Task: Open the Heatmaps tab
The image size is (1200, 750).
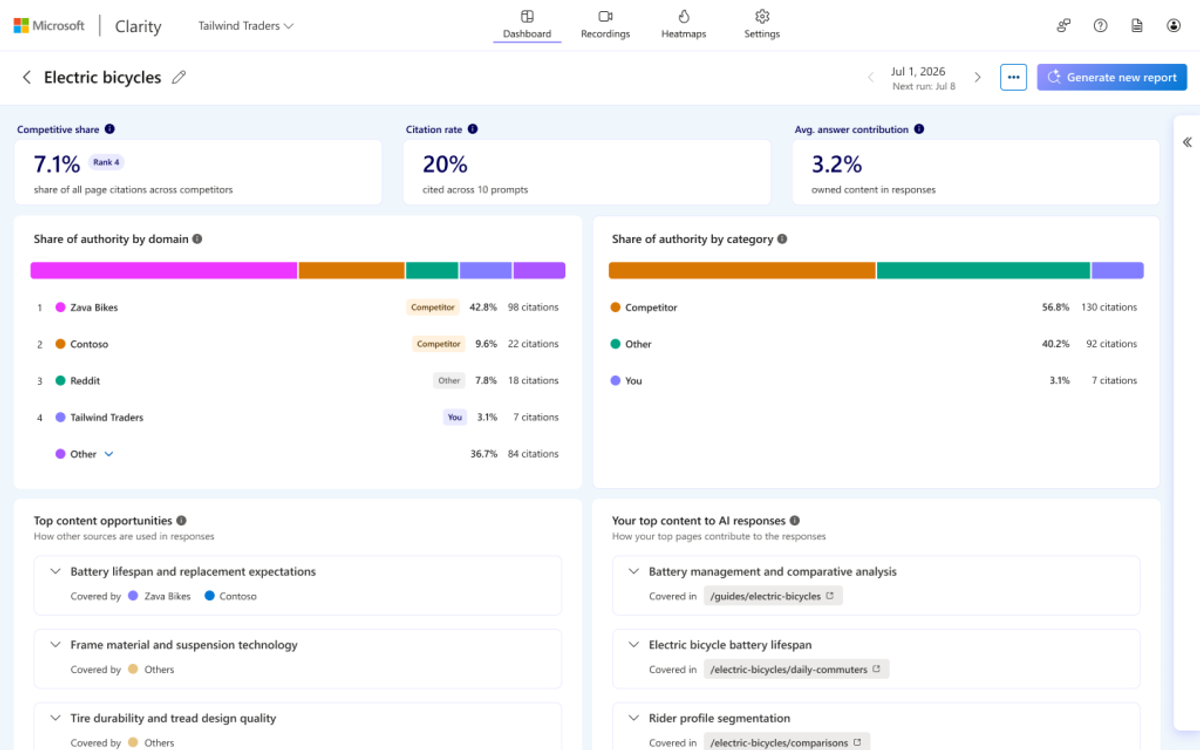Action: click(684, 25)
